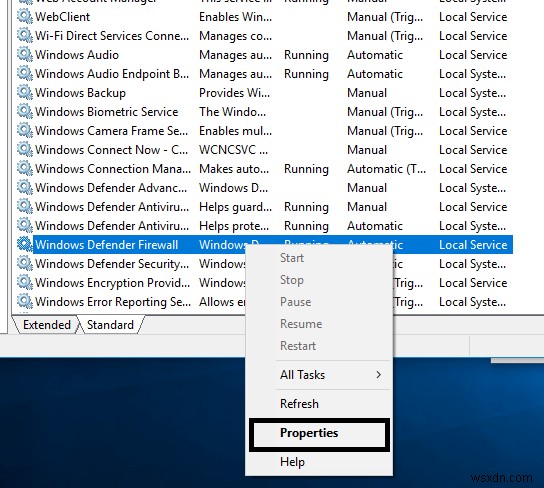Click Running status of Windows Audio

click(x=306, y=55)
